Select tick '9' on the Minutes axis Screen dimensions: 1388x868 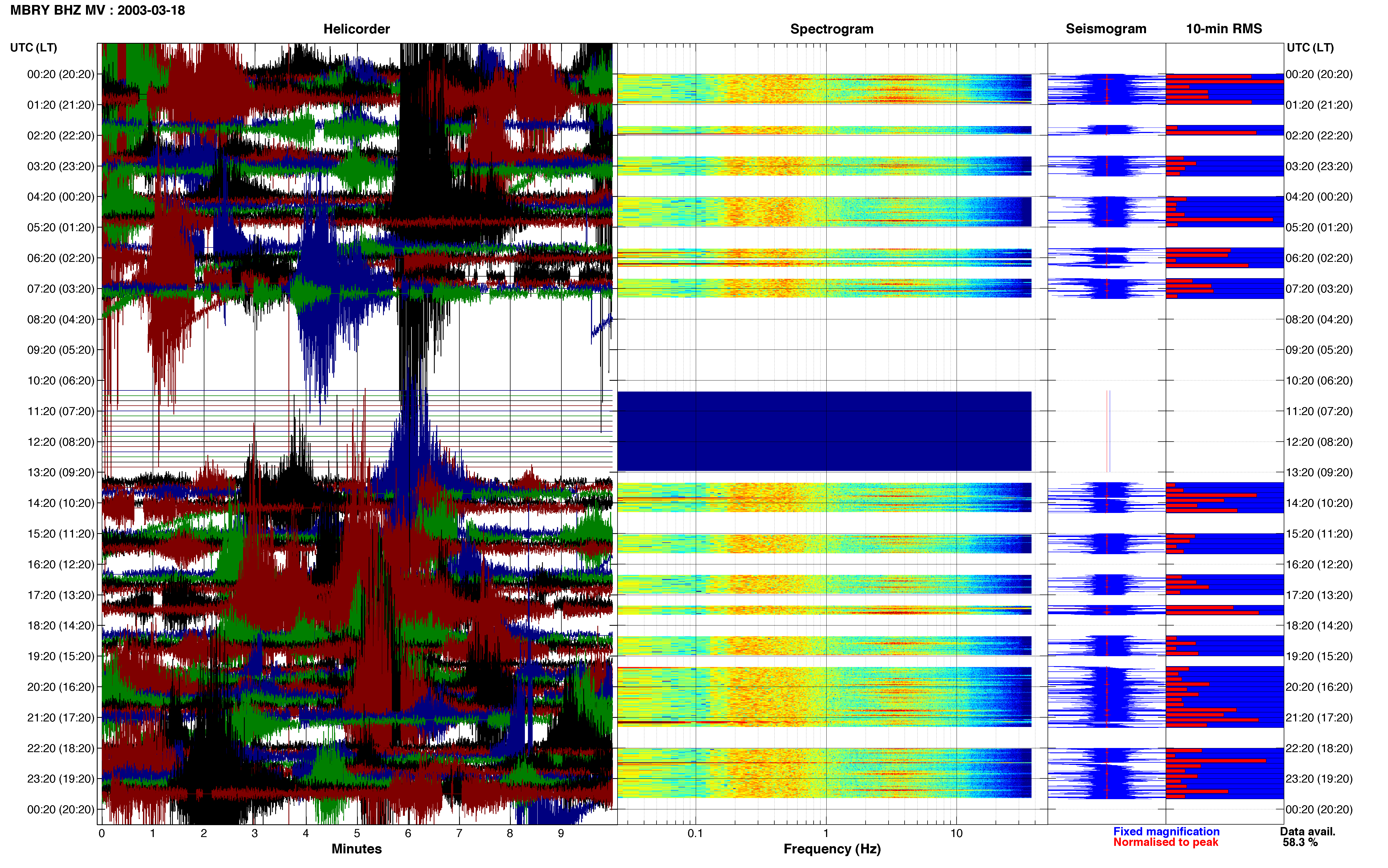[x=561, y=833]
